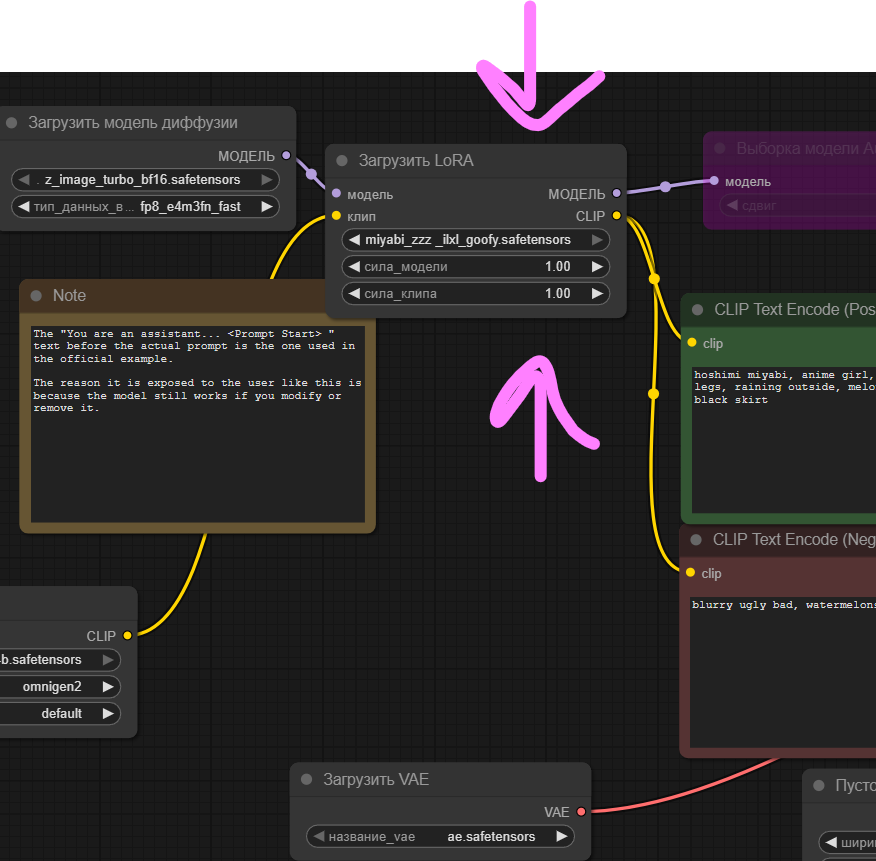Click CLIP output socket on Загрузить LoRA
Image resolution: width=876 pixels, height=861 pixels.
616,215
